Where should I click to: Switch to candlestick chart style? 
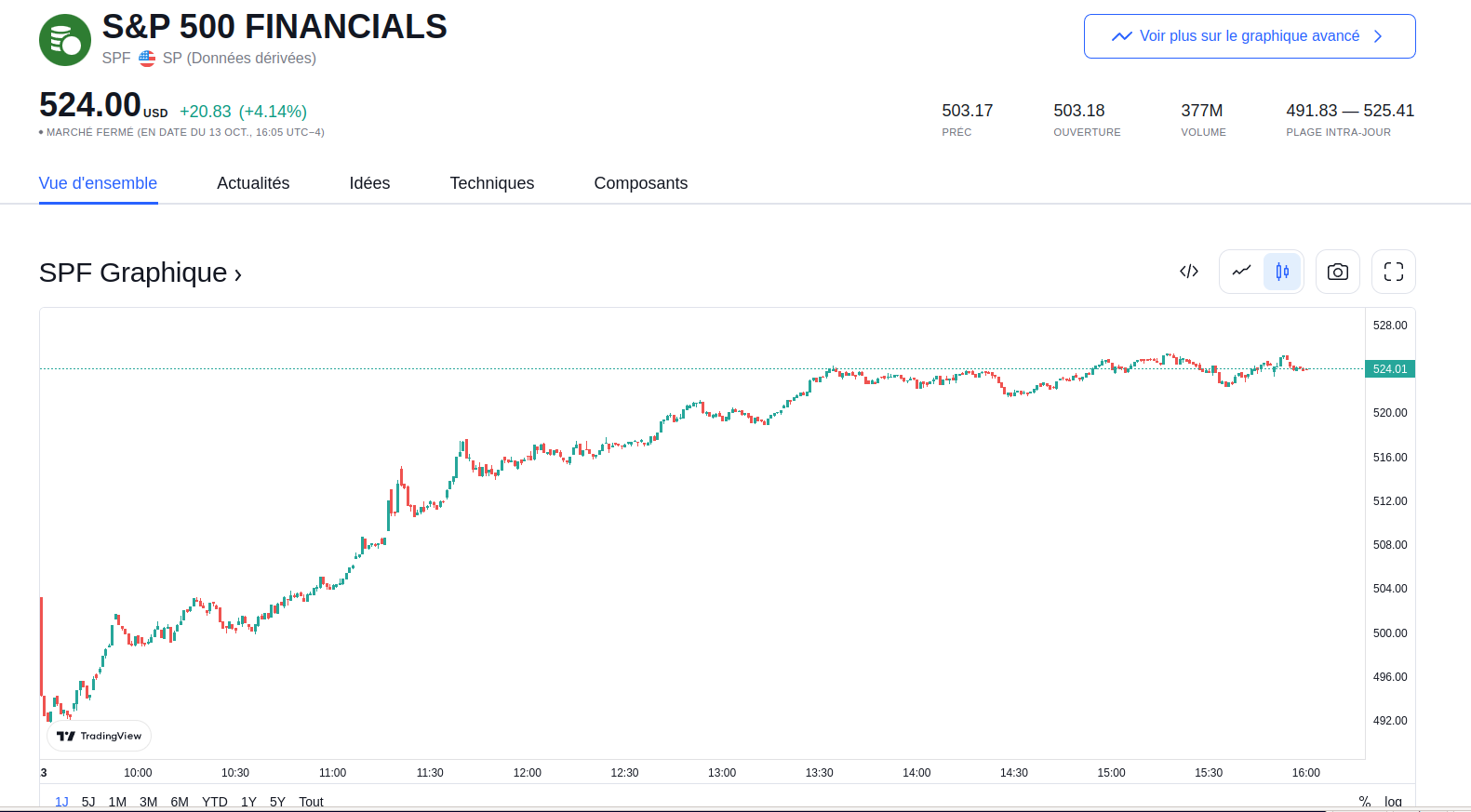(1282, 272)
